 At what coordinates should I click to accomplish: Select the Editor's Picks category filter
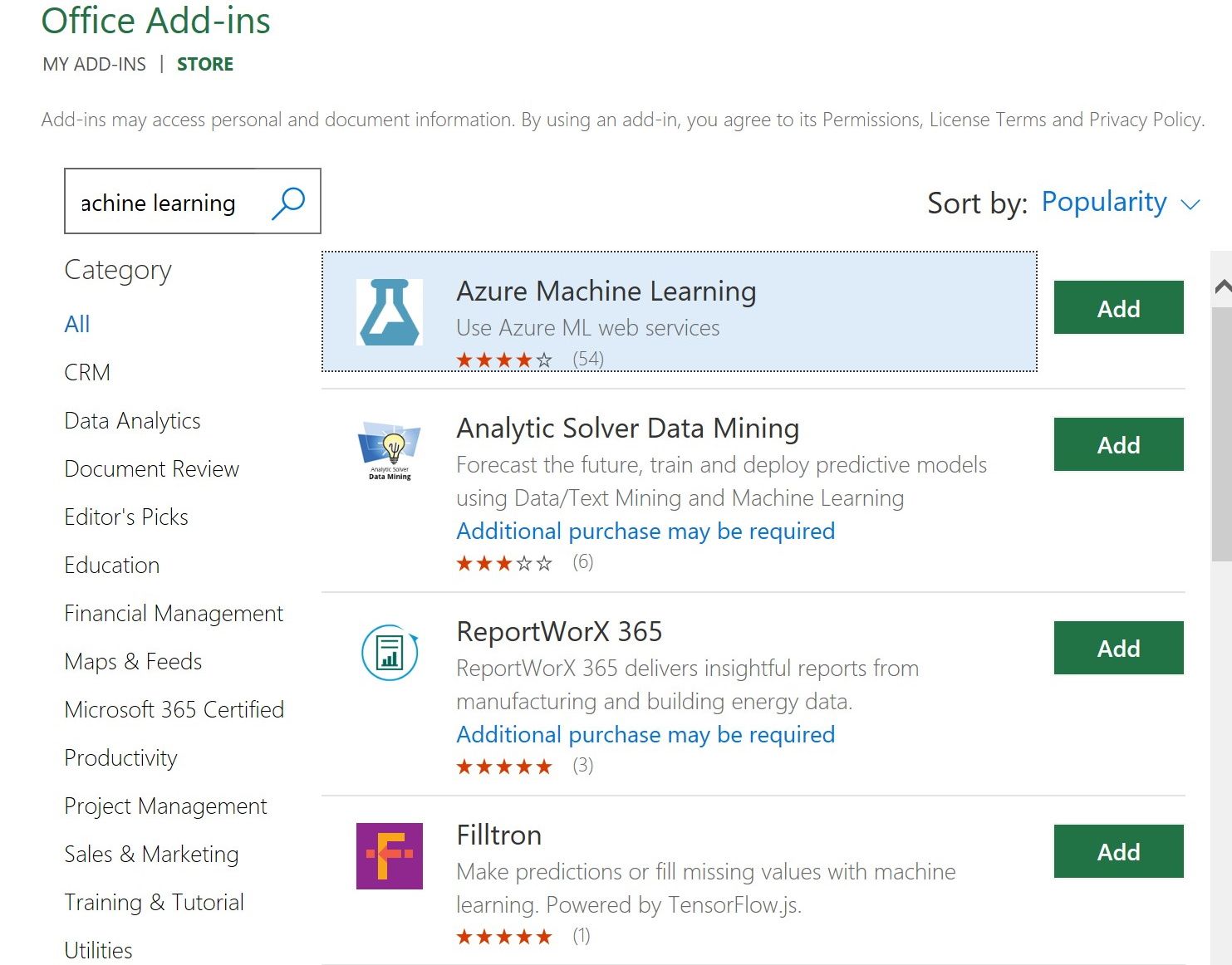tap(125, 517)
